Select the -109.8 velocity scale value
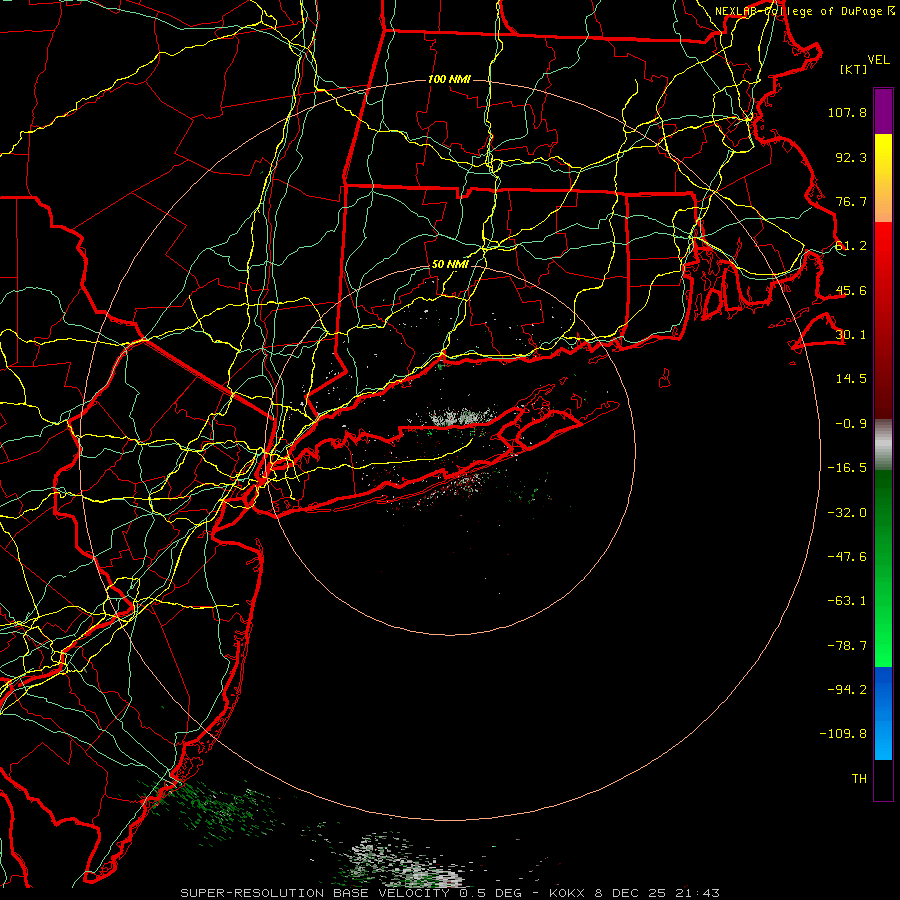Screen dimensions: 900x900 coord(843,734)
